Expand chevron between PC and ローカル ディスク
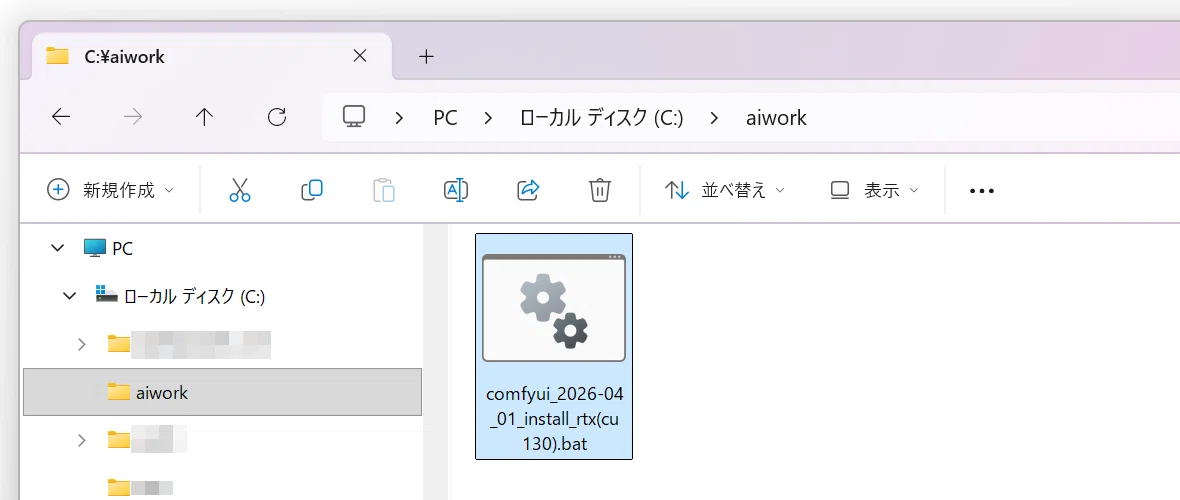The height and width of the screenshot is (500, 1180). coord(489,117)
